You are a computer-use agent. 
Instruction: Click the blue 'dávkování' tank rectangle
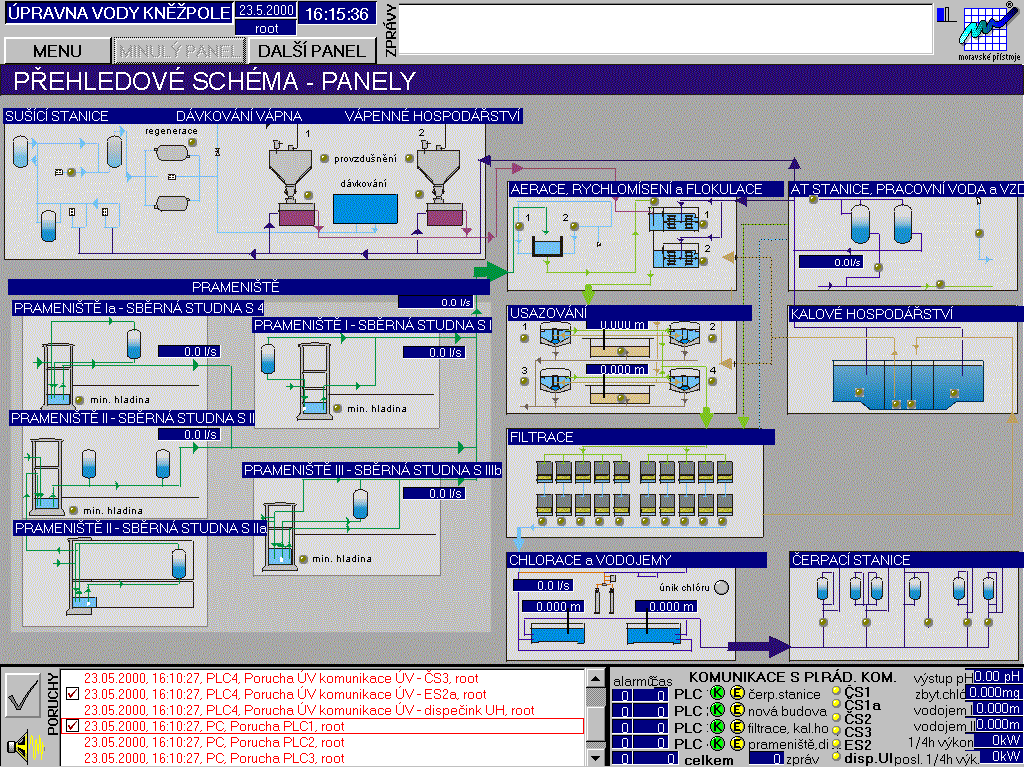click(x=364, y=208)
